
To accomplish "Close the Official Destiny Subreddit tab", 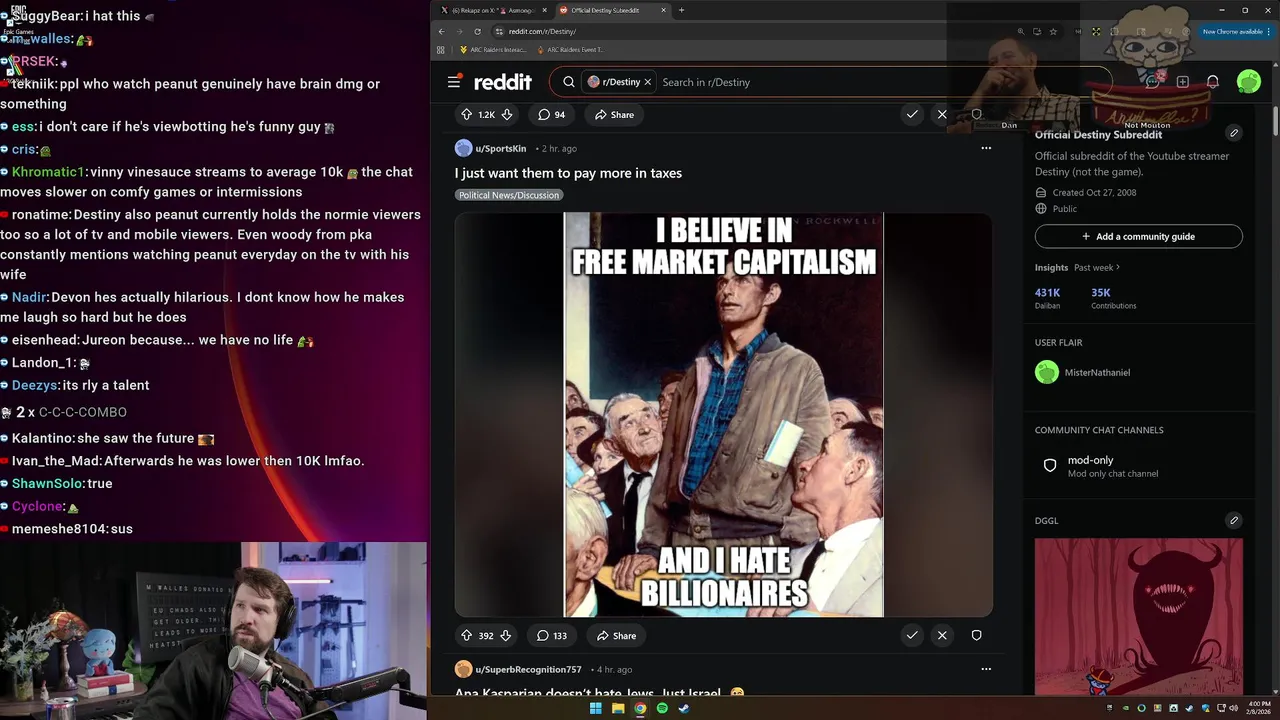I will pos(663,10).
